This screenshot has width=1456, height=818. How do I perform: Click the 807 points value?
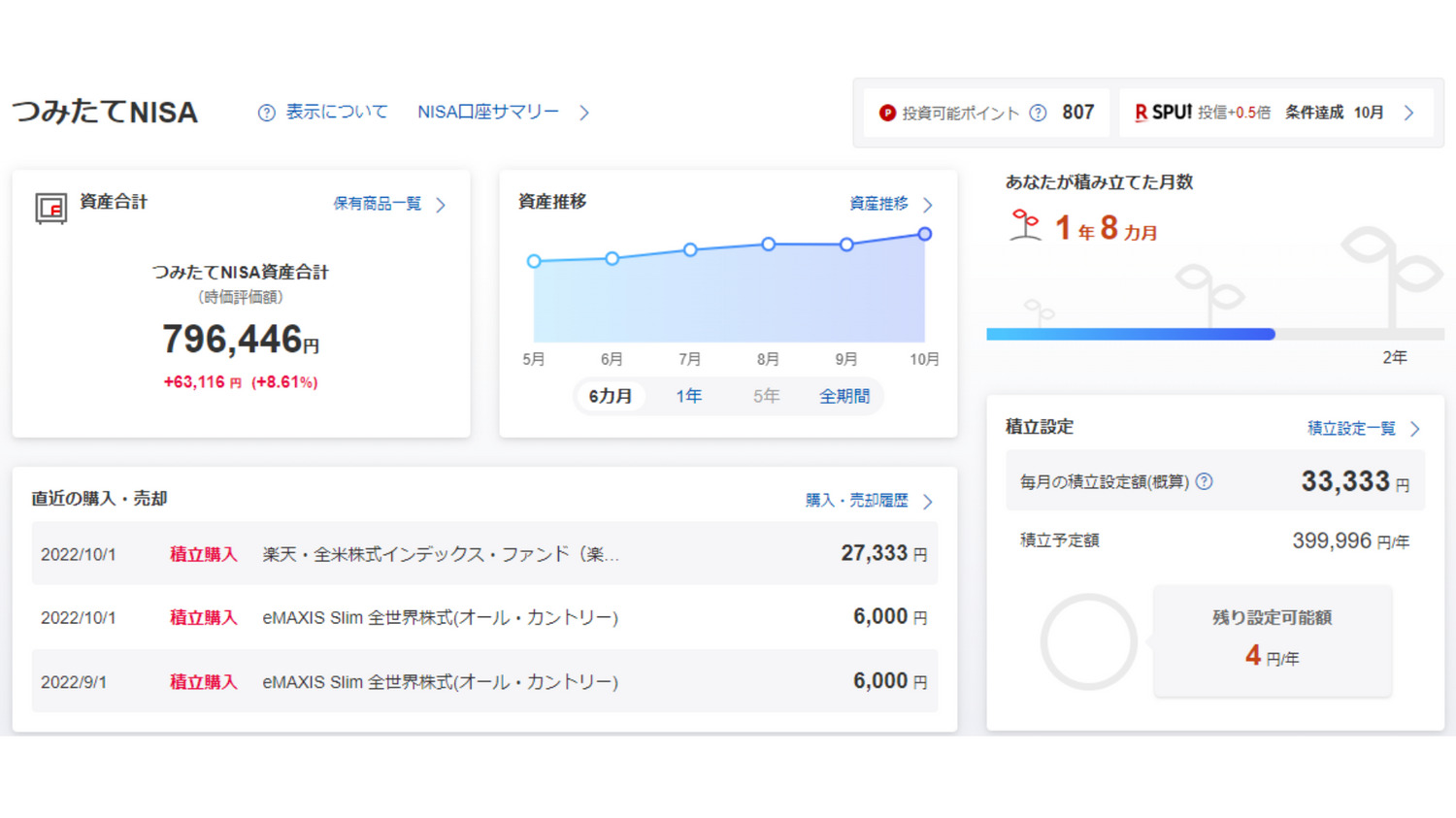(x=1077, y=113)
